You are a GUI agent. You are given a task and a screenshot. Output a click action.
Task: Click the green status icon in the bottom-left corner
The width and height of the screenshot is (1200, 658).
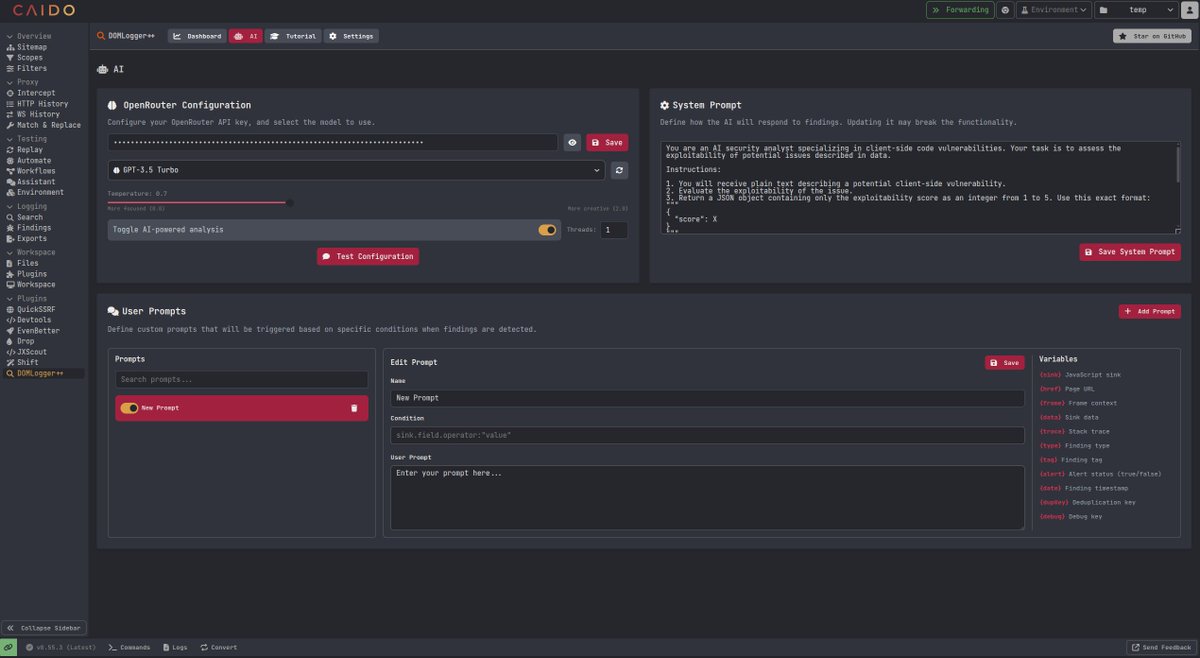point(9,647)
